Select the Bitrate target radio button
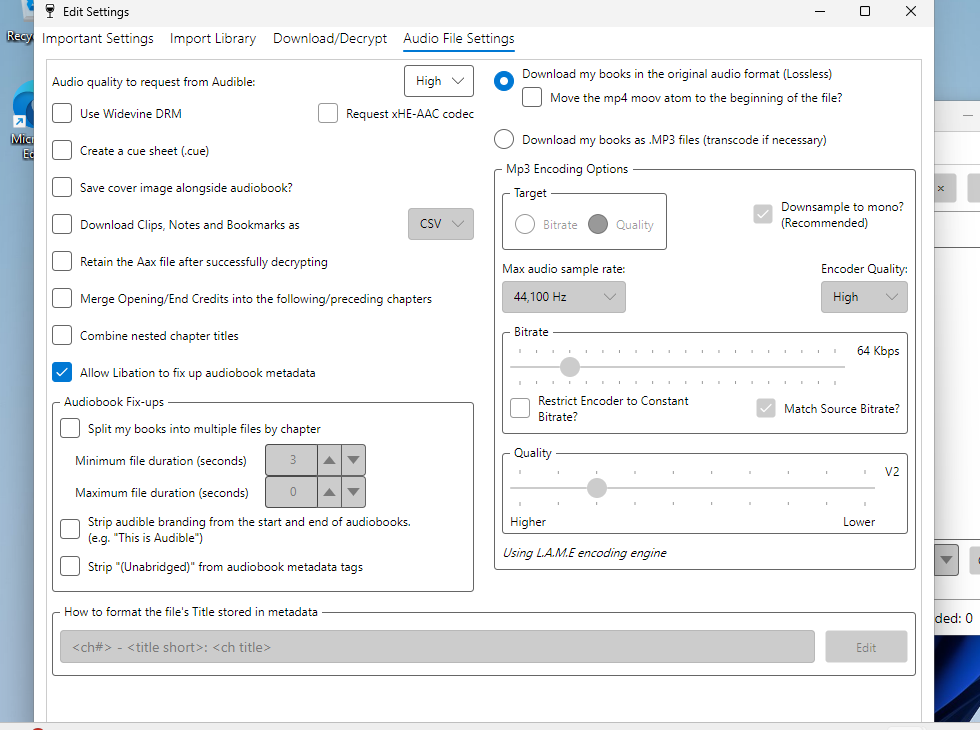Screen dimensions: 980x730 525,224
